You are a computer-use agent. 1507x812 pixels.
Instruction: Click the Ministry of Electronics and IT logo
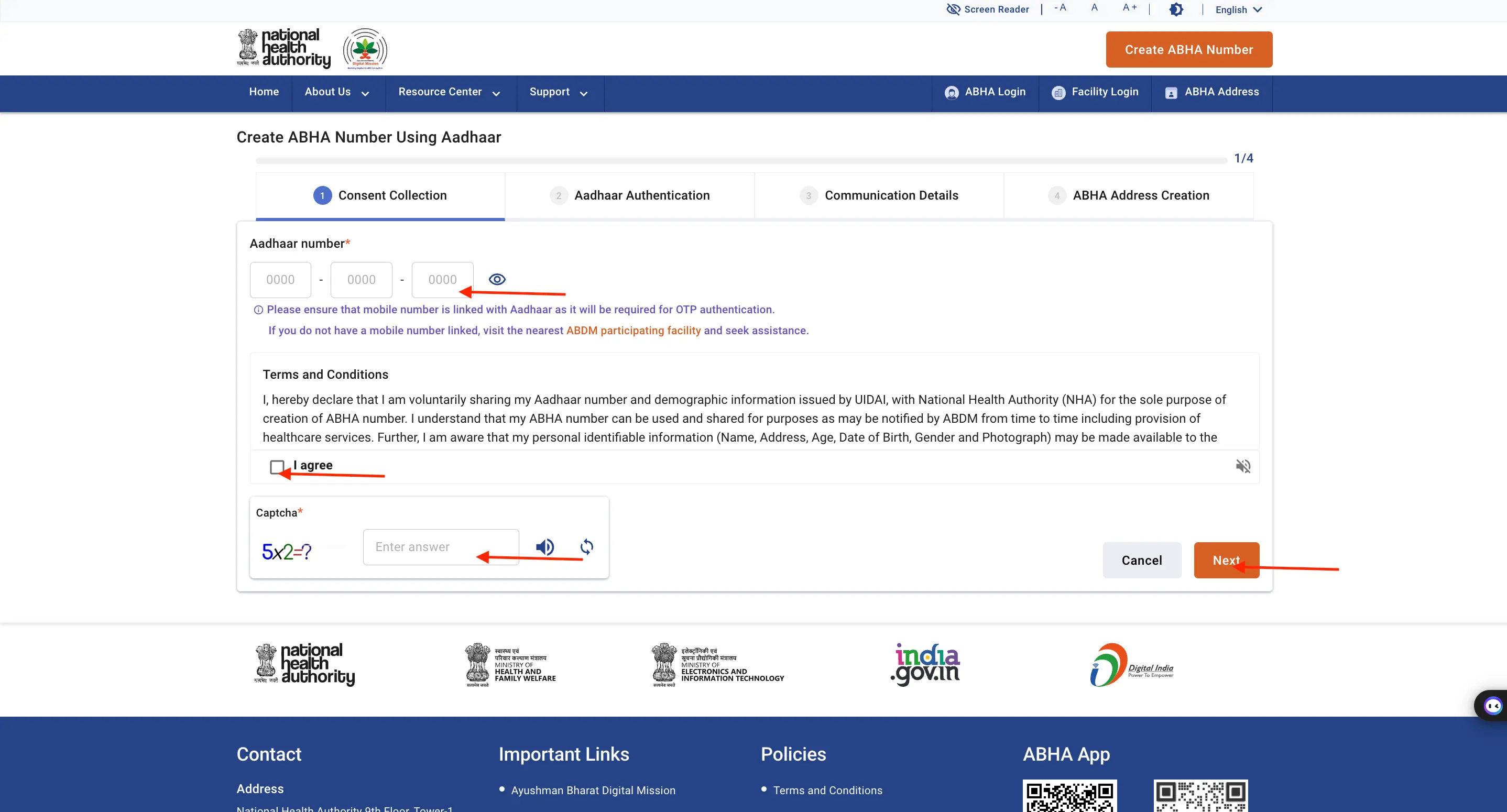point(718,665)
